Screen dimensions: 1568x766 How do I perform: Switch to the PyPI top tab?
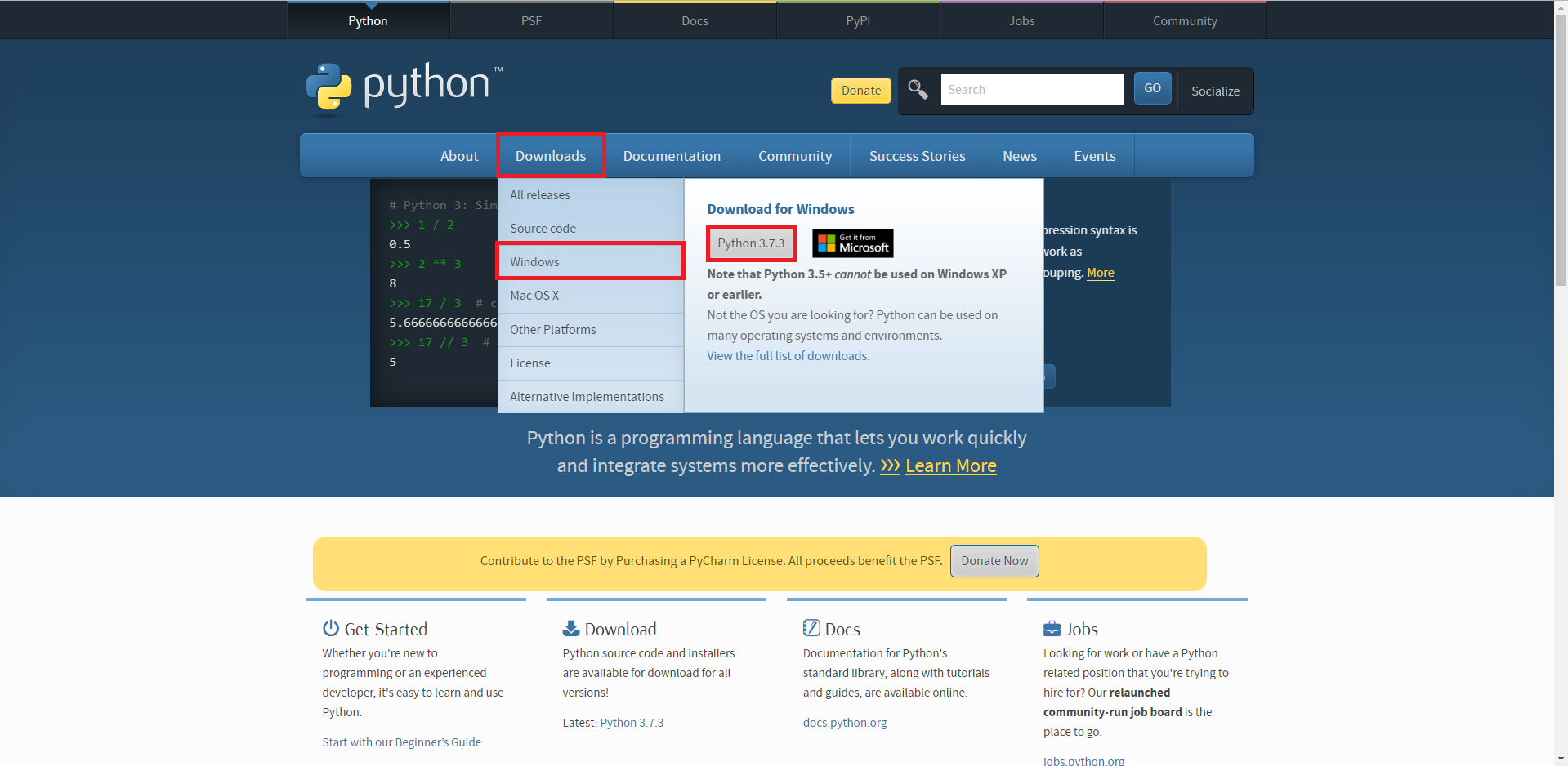click(x=858, y=20)
